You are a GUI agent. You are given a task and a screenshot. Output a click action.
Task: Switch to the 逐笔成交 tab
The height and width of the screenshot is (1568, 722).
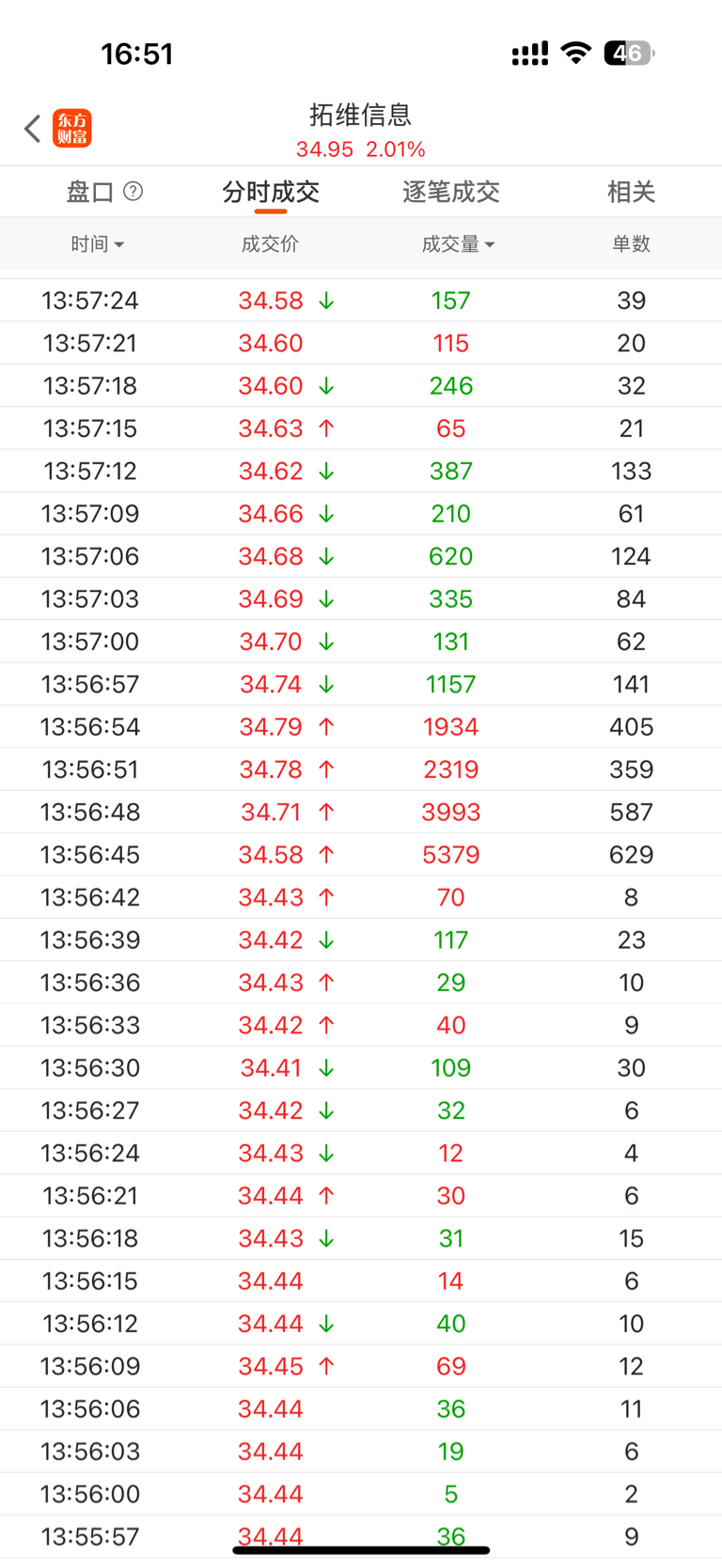[451, 192]
